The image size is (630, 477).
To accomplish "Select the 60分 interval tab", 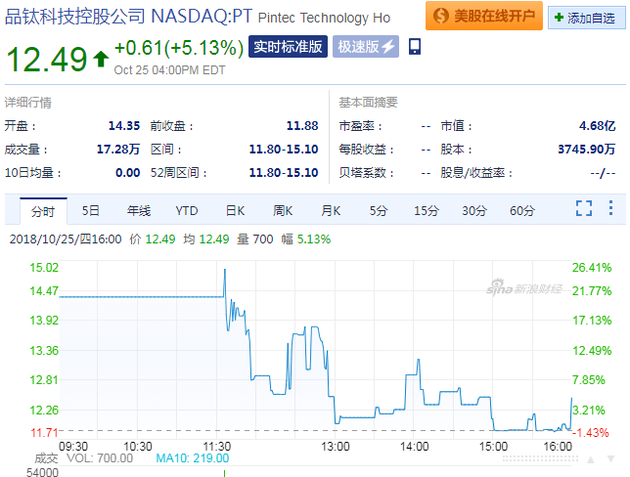I will pyautogui.click(x=522, y=211).
